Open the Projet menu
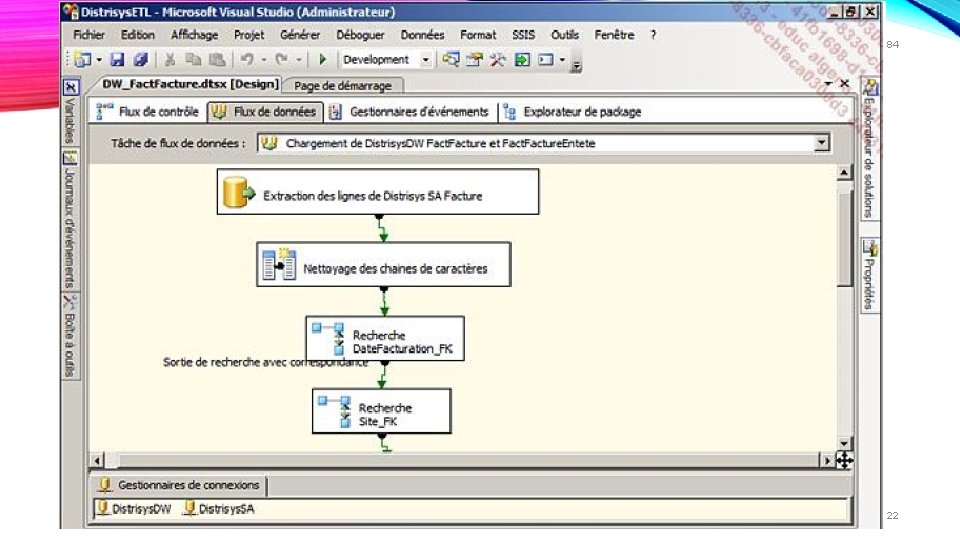This screenshot has height=540, width=960. (249, 35)
